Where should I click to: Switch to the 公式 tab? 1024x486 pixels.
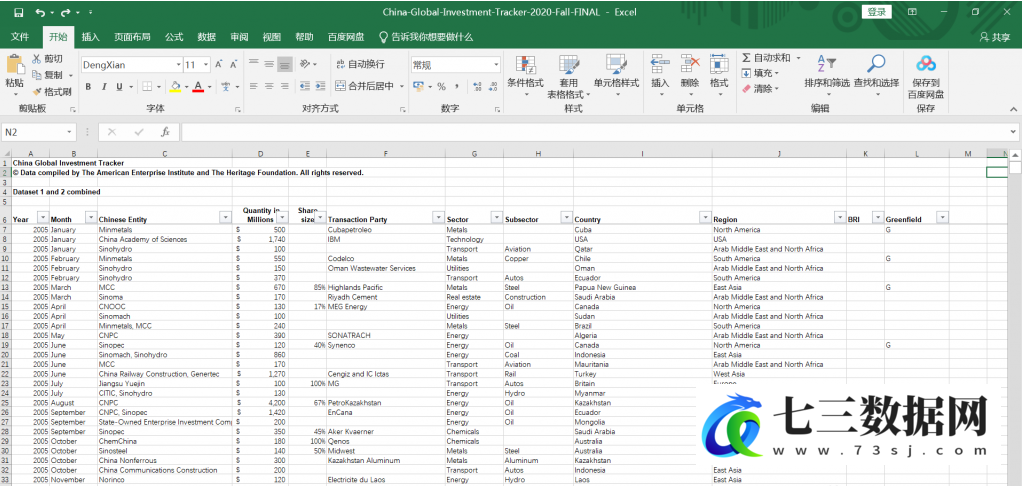174,37
